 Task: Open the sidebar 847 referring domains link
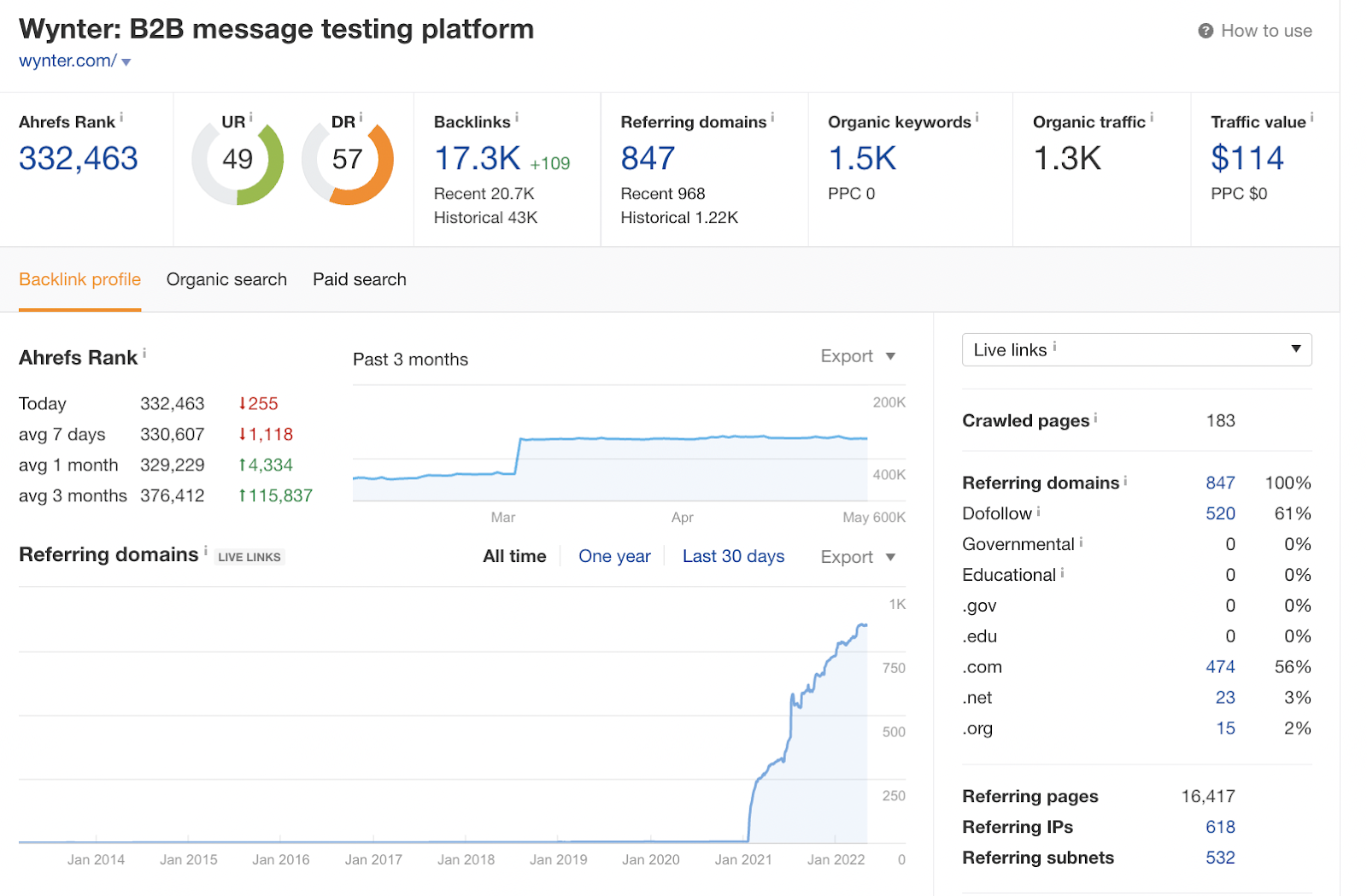tap(1220, 483)
